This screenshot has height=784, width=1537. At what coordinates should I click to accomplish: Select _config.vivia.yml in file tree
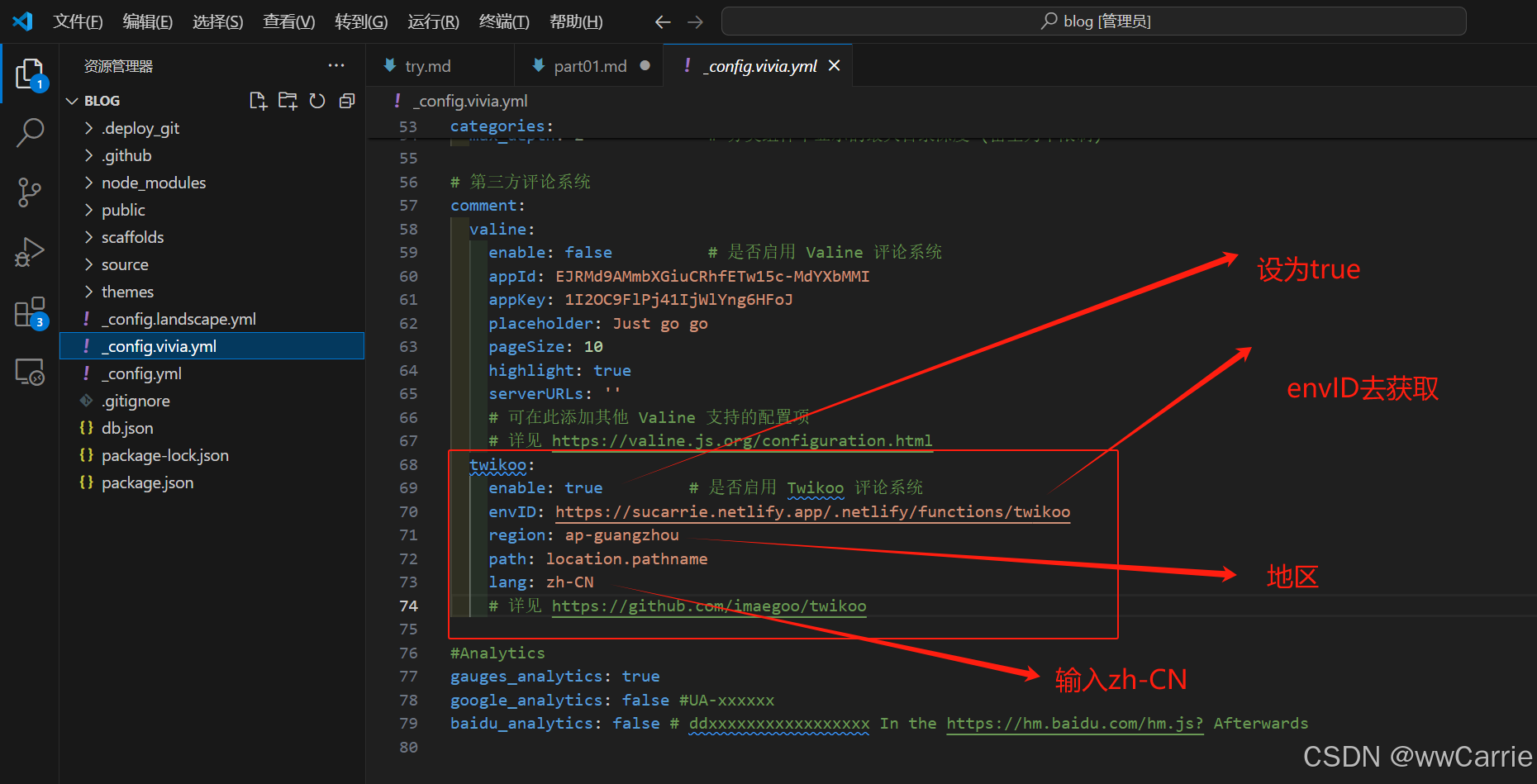212,346
